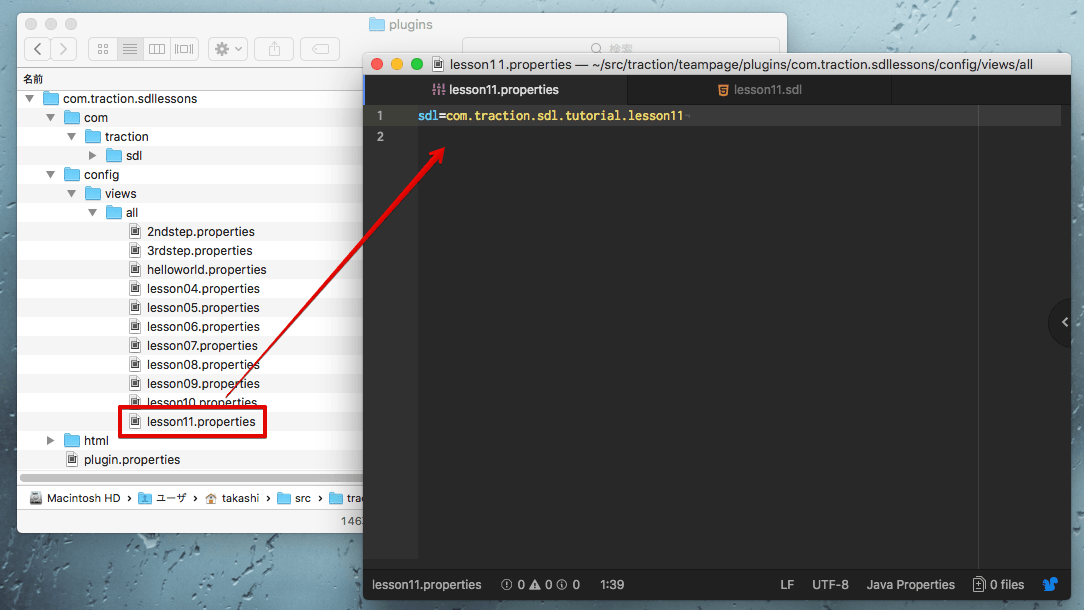Viewport: 1084px width, 610px height.
Task: Click the LF line ending selector
Action: click(x=787, y=585)
